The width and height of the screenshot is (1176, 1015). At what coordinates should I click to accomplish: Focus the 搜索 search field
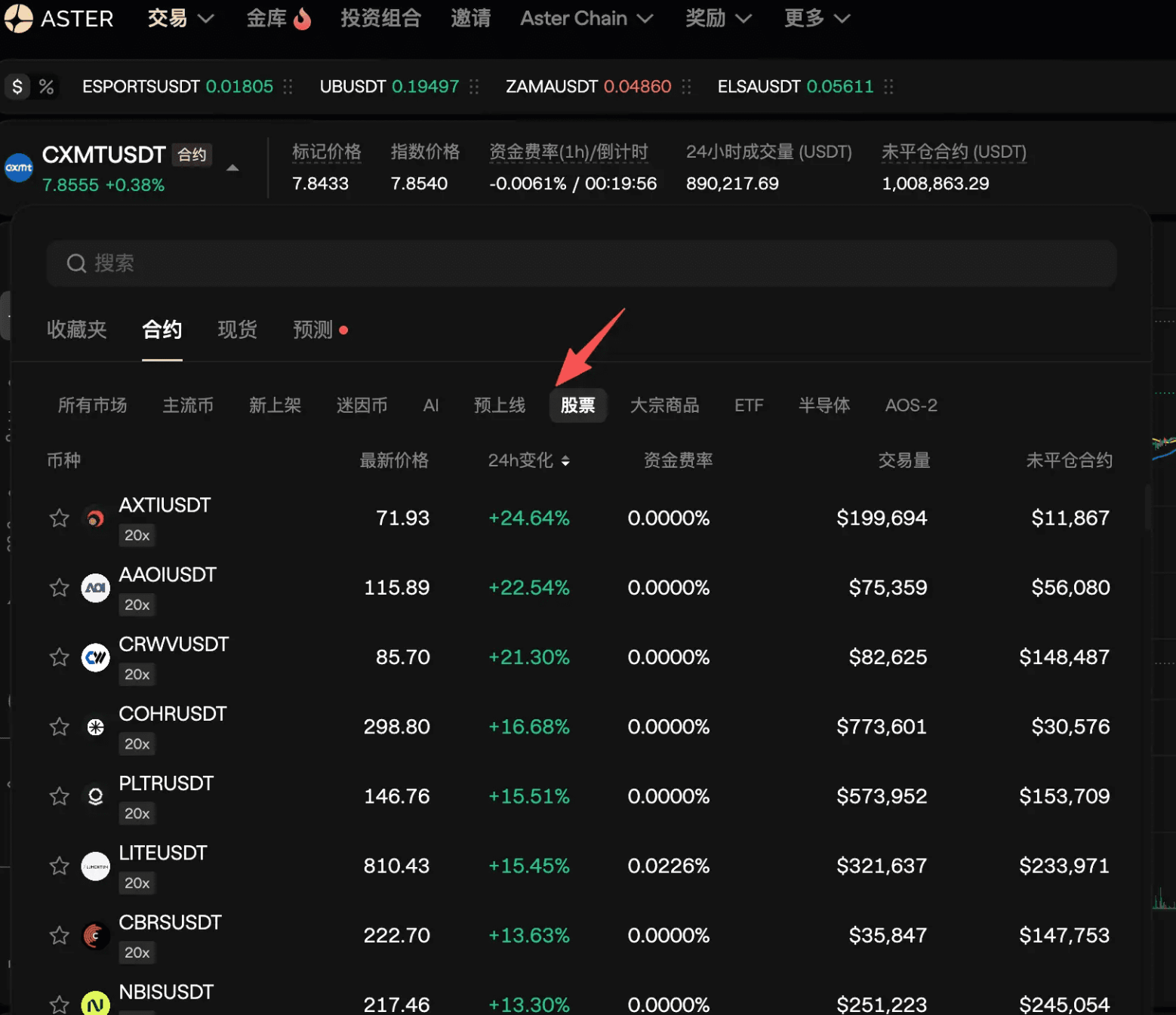tap(581, 263)
